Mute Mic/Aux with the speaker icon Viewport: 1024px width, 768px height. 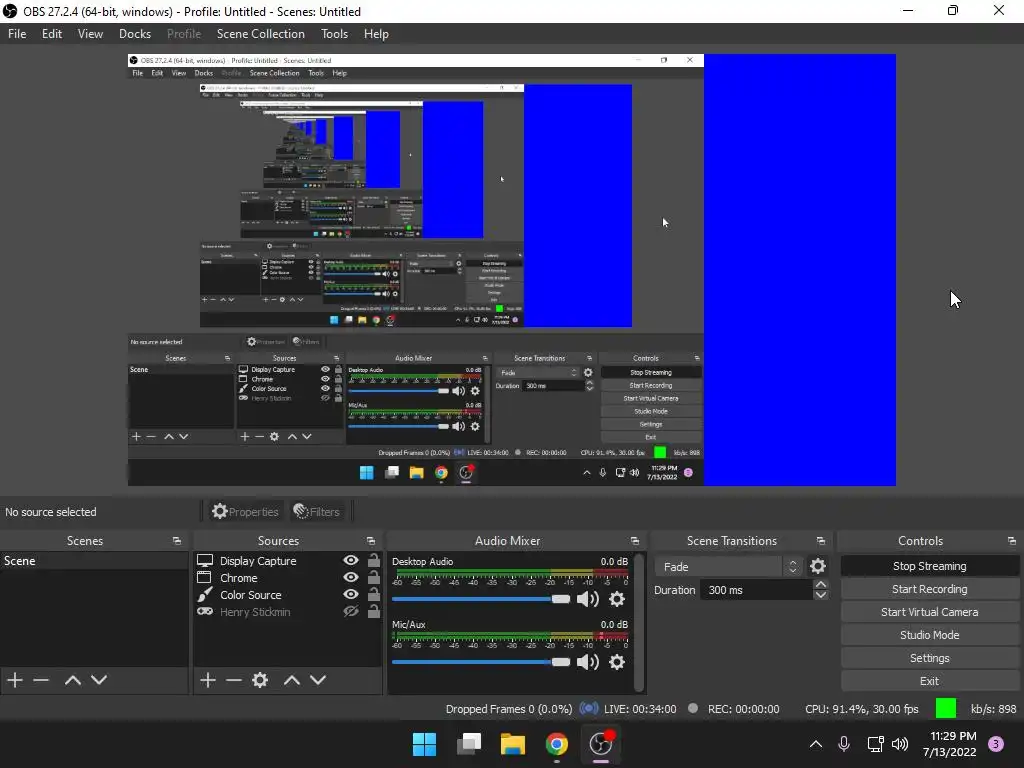click(588, 662)
